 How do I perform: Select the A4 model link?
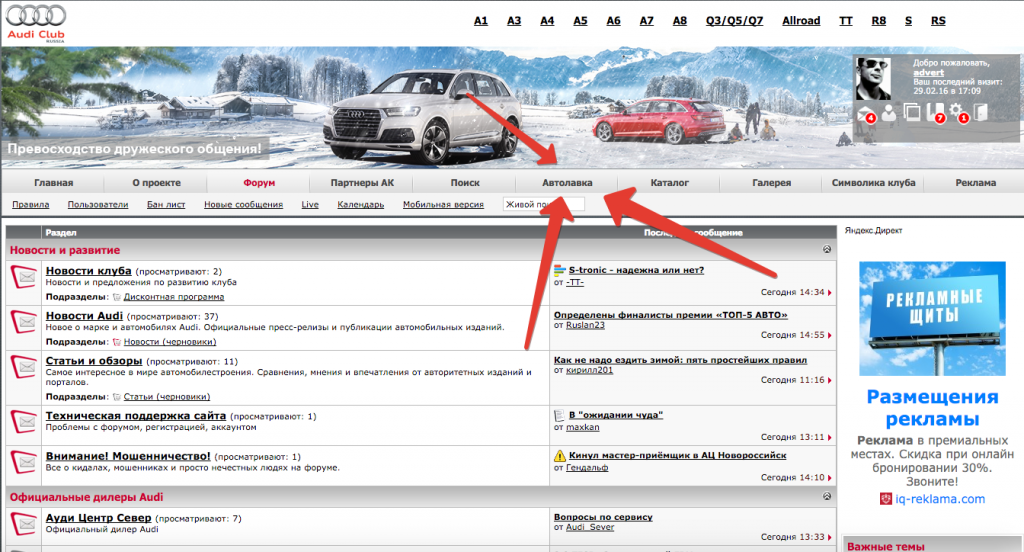pos(547,21)
